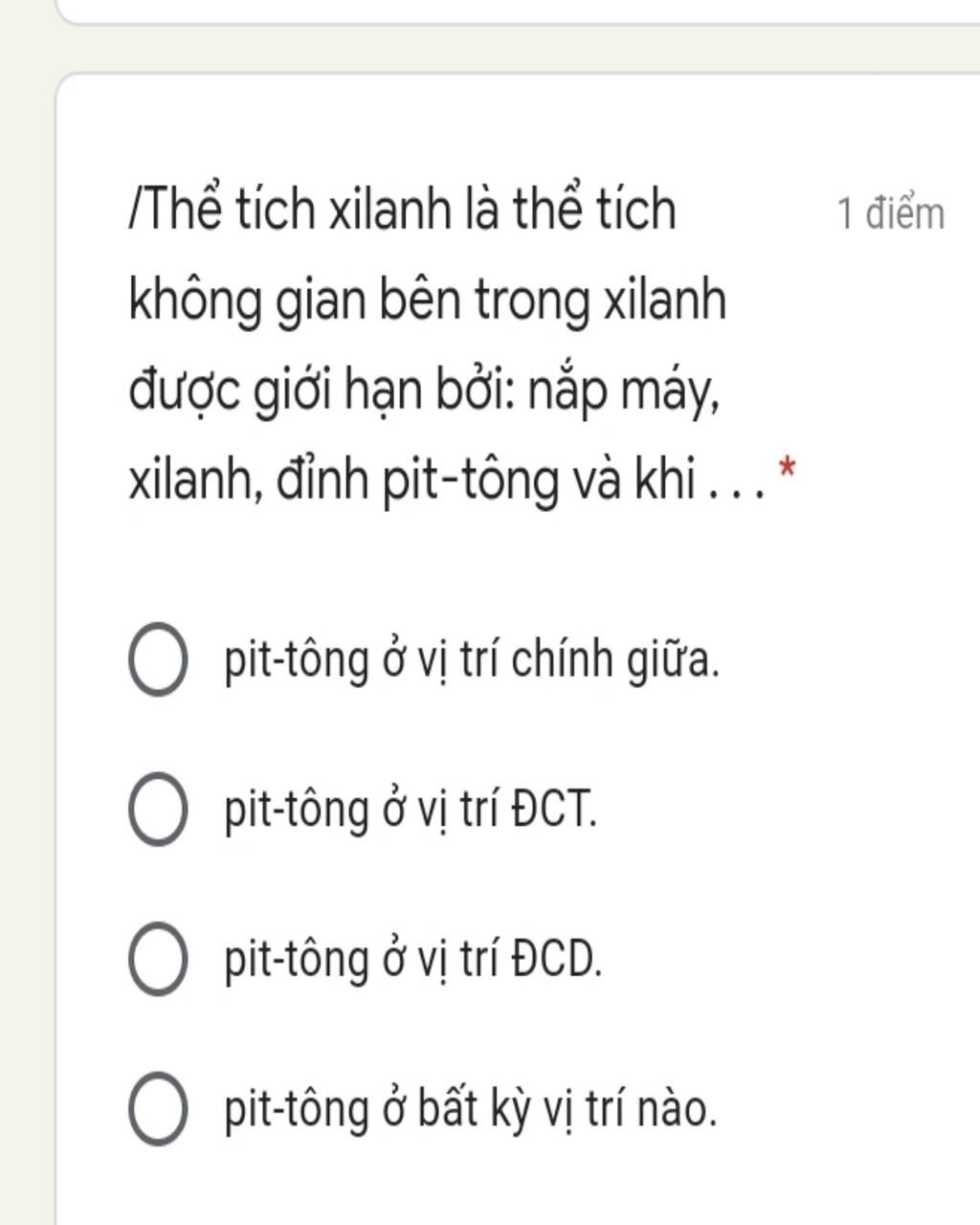Click the question line "/Thể tích xilanh là thể tích"
Viewport: 980px width, 1225px height.
(402, 209)
